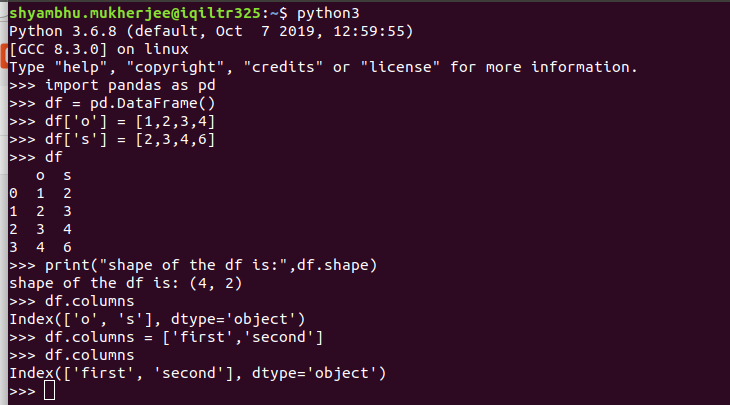Click the orange dock icon at the left edge
Image resolution: width=730 pixels, height=405 pixels.
pos(3,56)
